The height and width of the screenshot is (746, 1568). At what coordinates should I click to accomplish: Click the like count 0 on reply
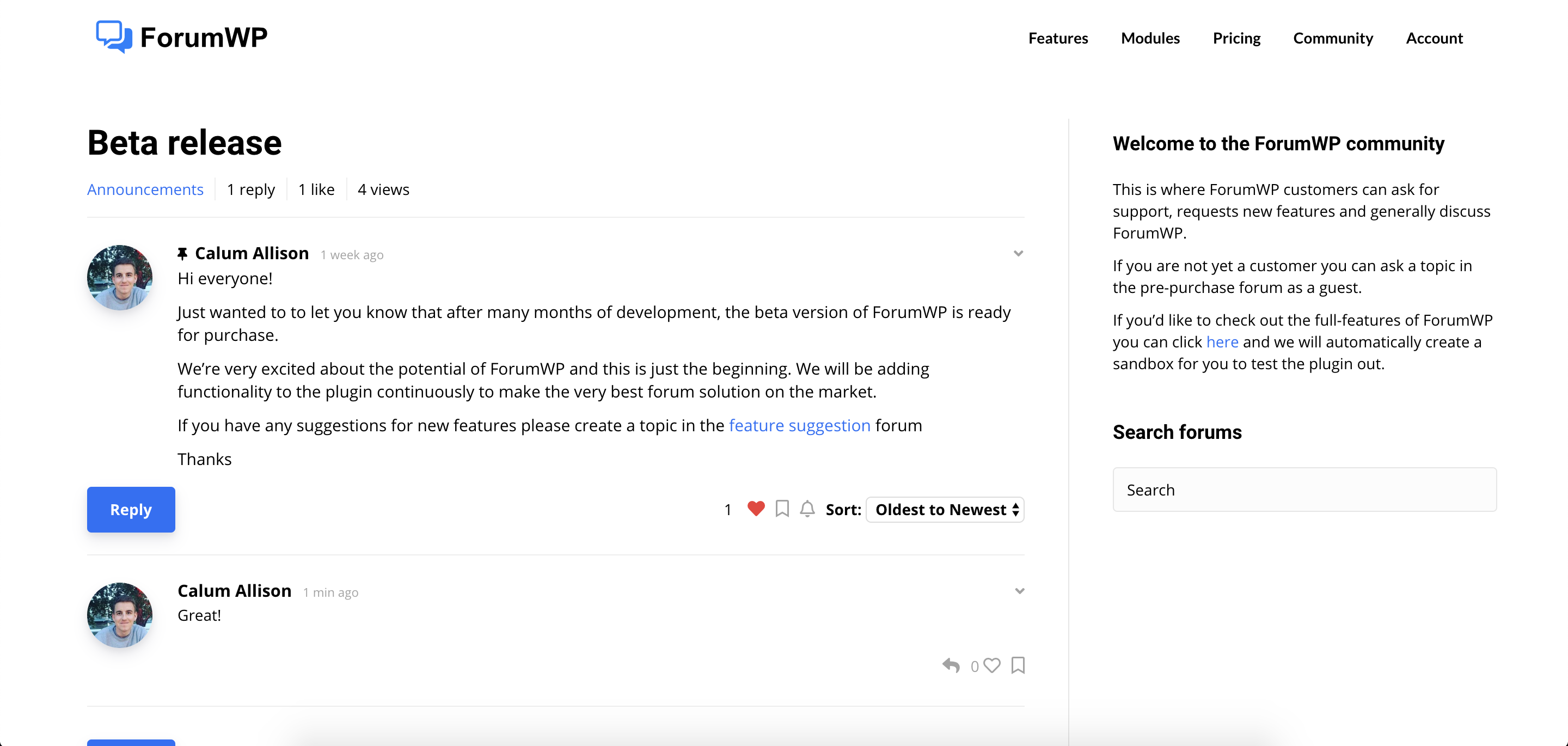[975, 666]
